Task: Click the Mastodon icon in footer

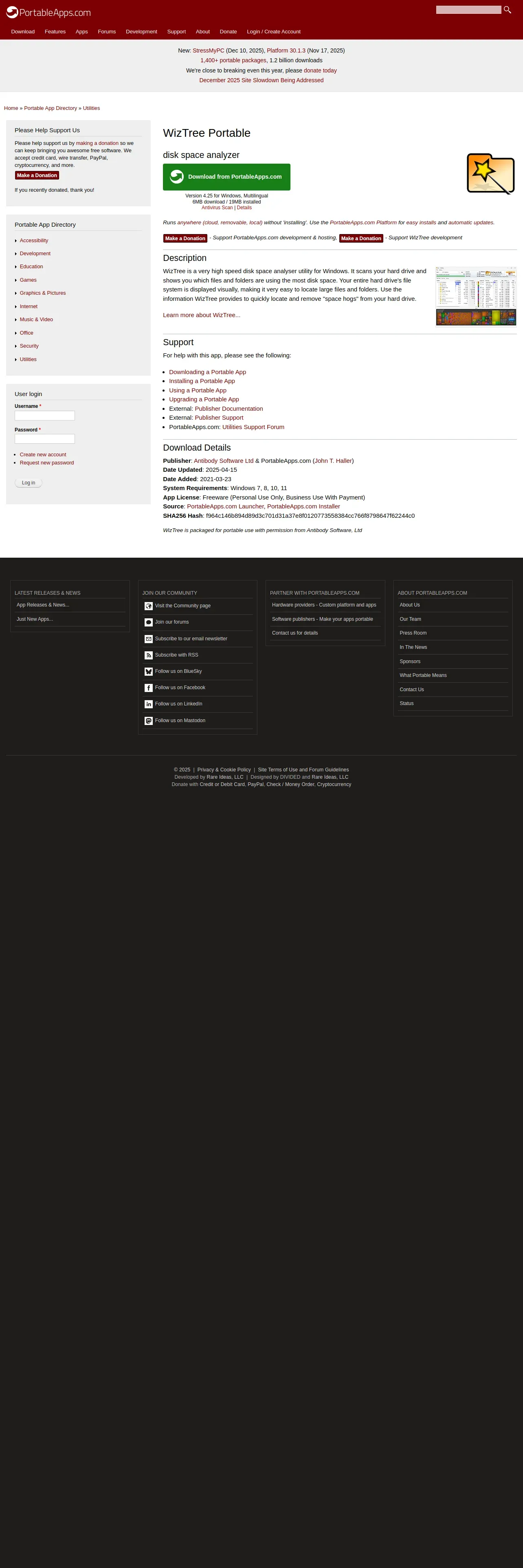Action: point(149,720)
